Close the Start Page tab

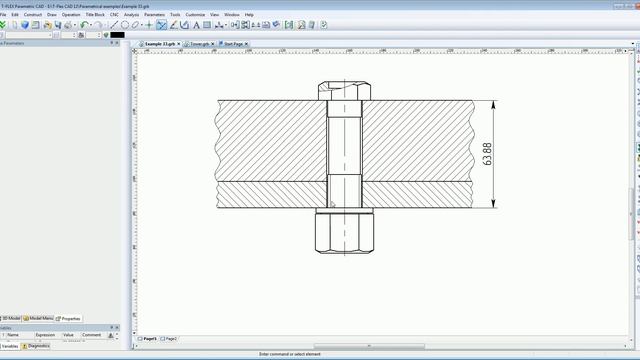(247, 44)
